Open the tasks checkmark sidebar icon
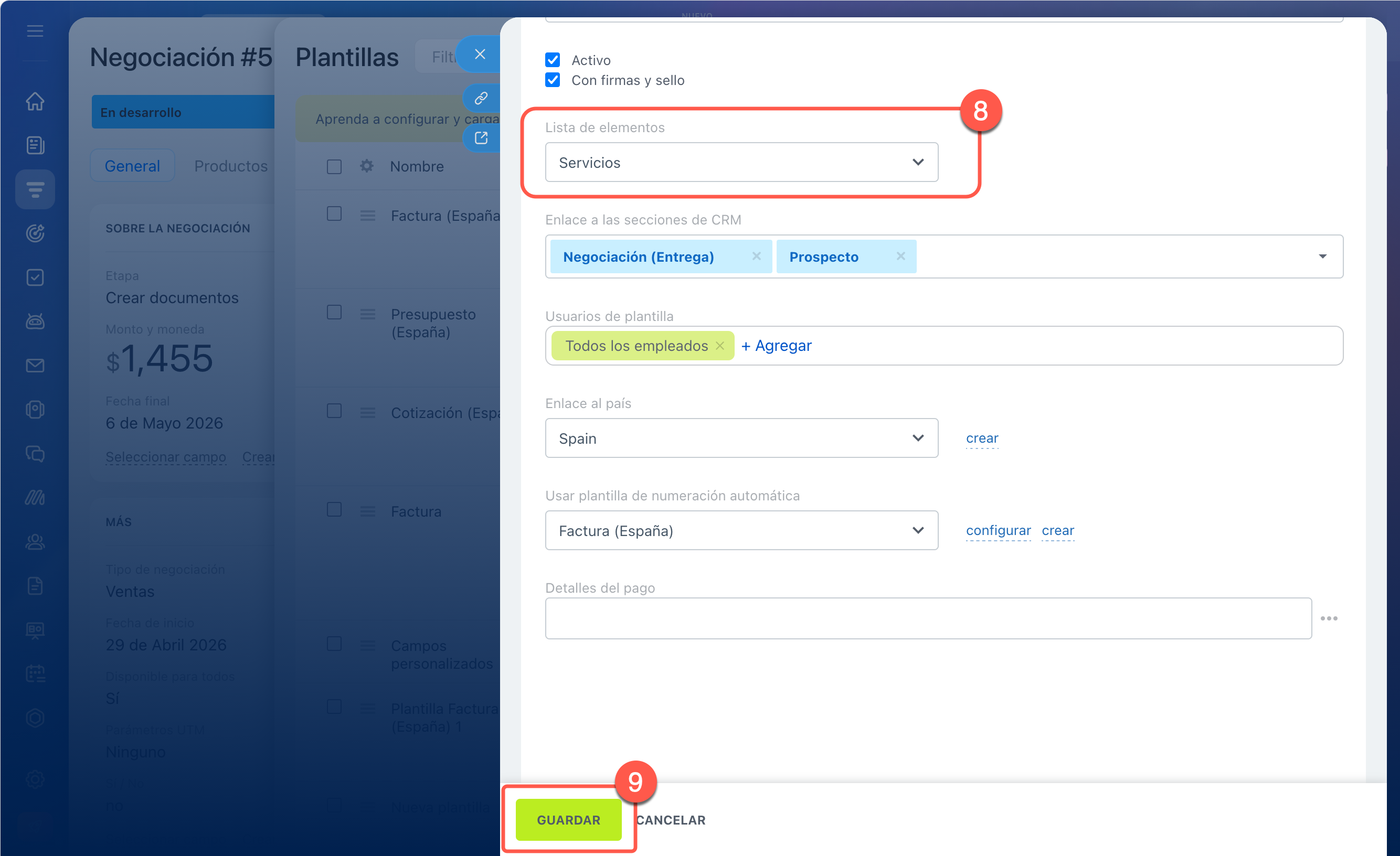This screenshot has width=1400, height=856. [35, 277]
